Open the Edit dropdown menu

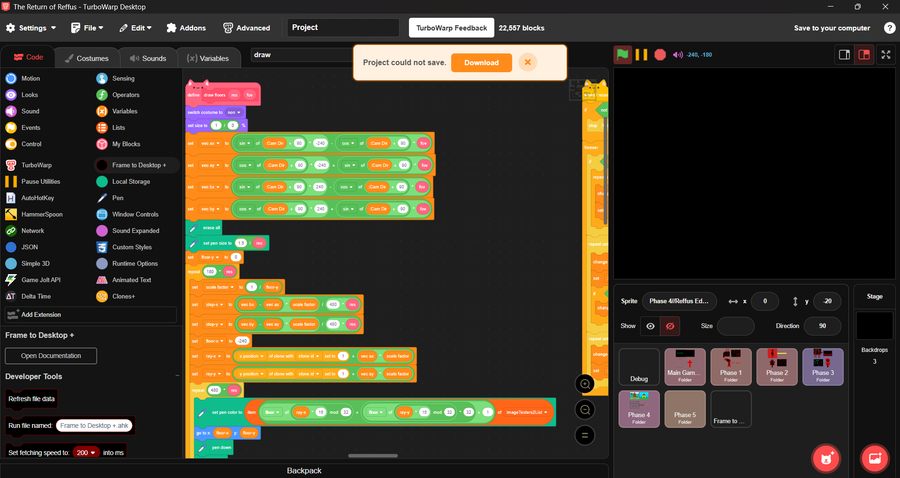click(135, 28)
